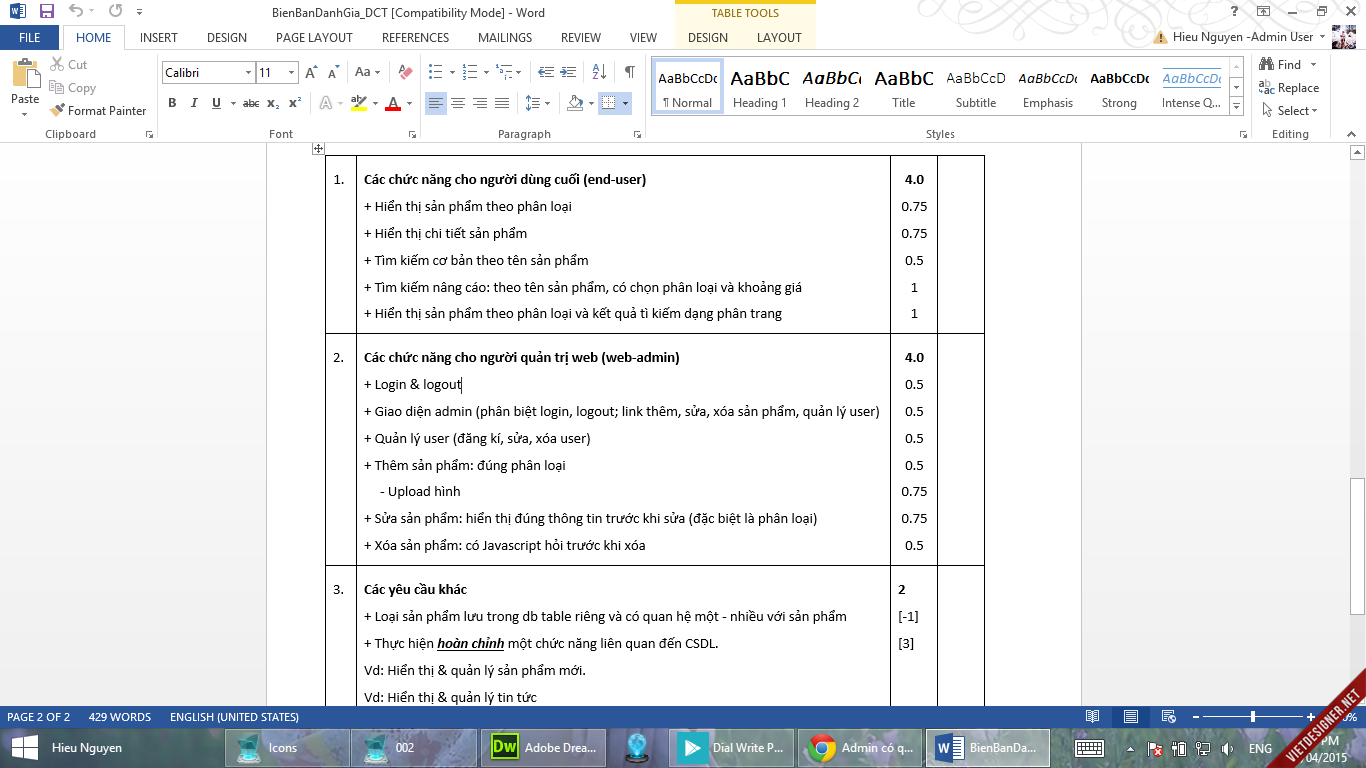Toggle Italic formatting

pos(194,103)
